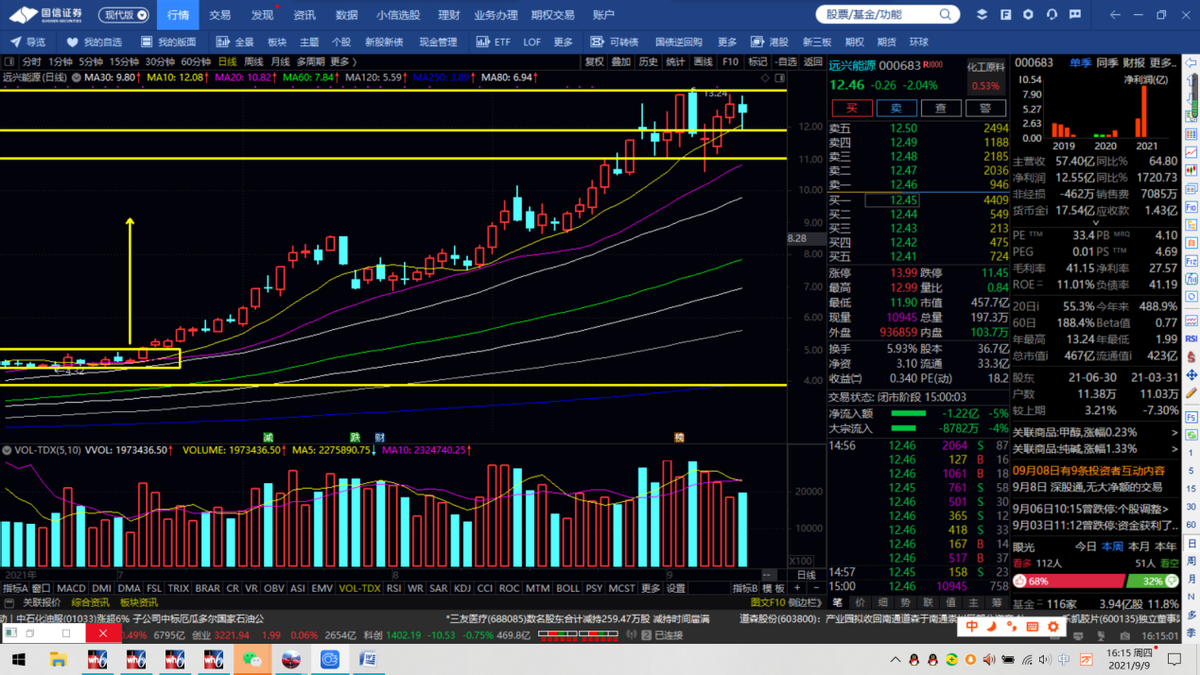Screen dimensions: 1200x675
Task: Open the message chat icon in title bar
Action: click(x=1076, y=15)
